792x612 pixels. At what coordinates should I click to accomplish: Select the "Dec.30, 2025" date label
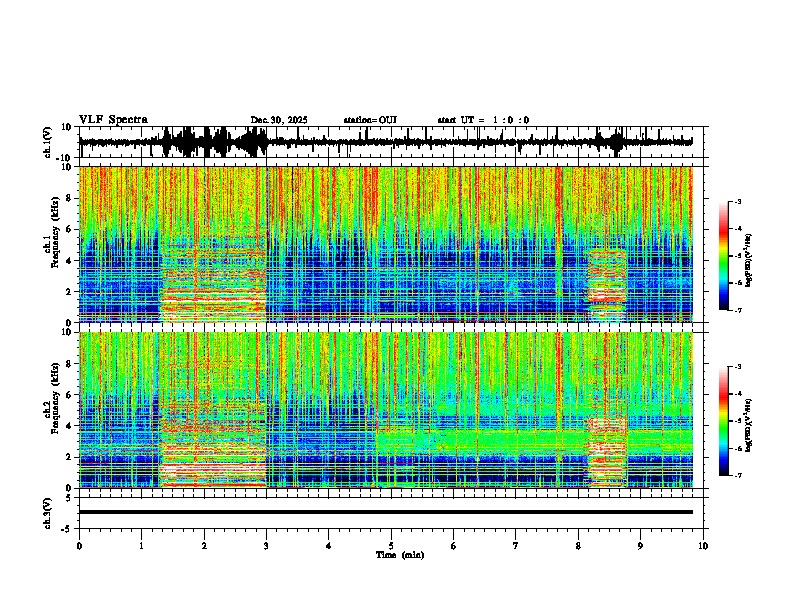tap(279, 120)
